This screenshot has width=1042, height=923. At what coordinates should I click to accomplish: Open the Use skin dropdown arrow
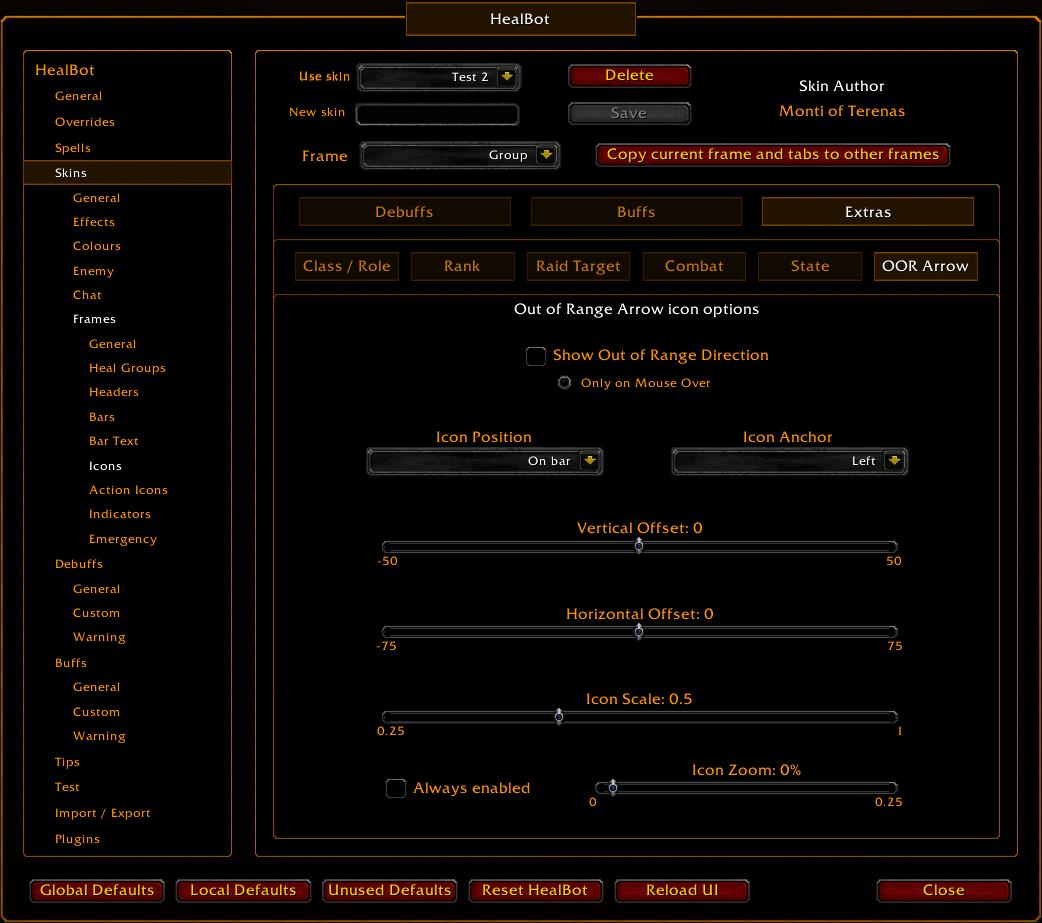tap(508, 77)
